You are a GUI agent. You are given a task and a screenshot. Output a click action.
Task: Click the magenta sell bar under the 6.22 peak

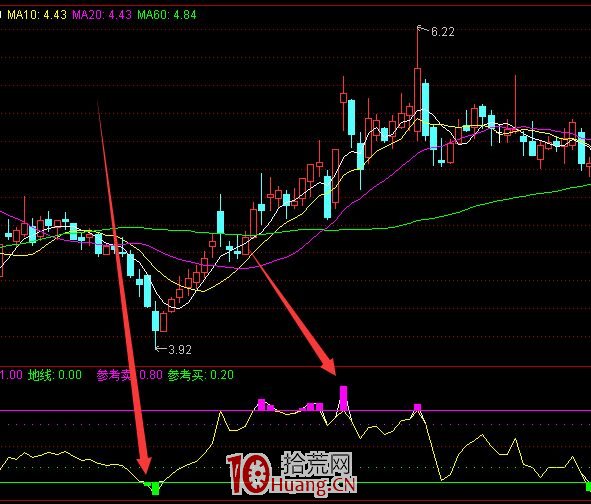click(417, 407)
